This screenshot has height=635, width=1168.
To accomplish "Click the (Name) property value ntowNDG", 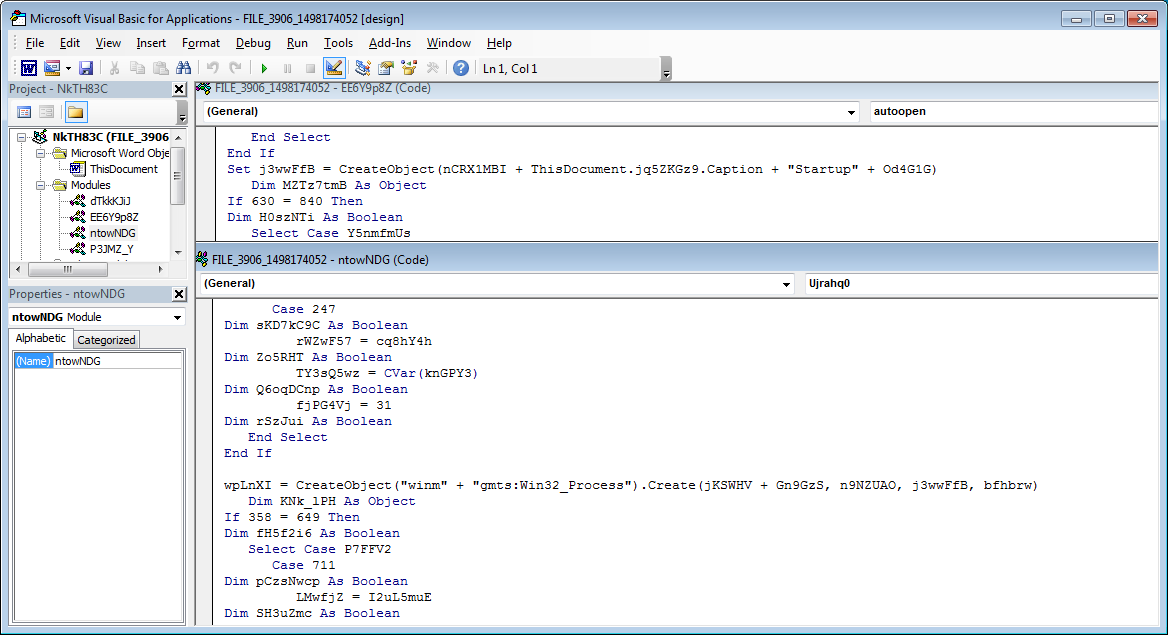I will (x=117, y=361).
